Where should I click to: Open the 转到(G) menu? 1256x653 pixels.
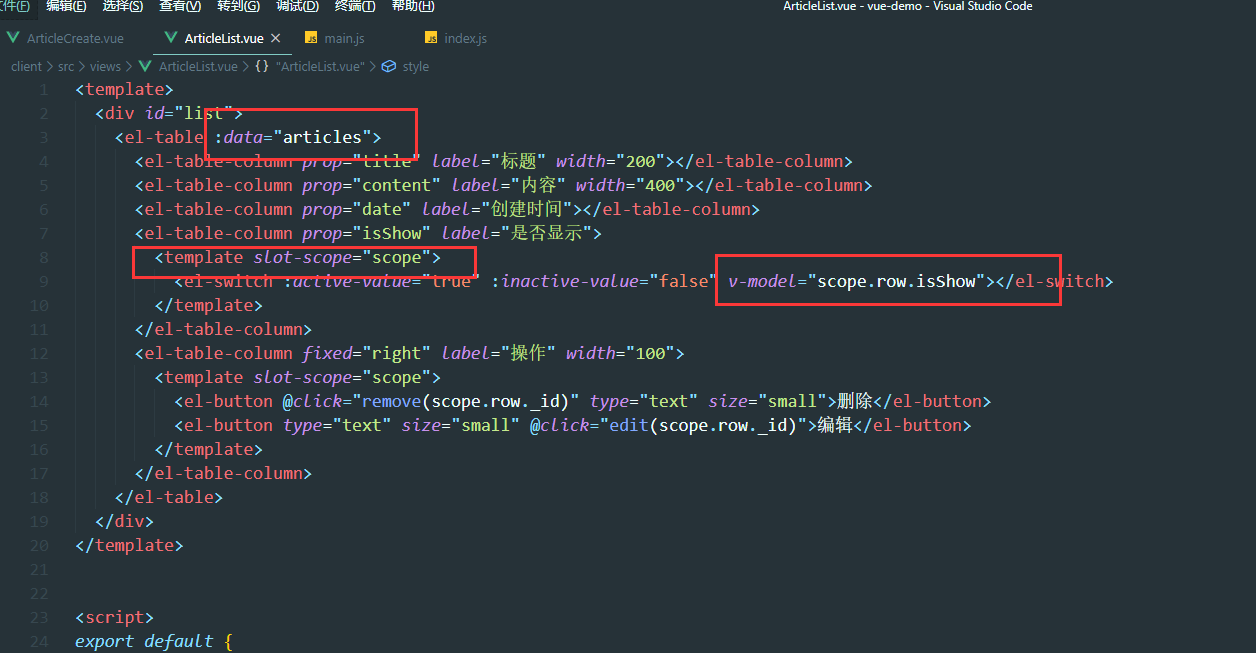(x=238, y=6)
